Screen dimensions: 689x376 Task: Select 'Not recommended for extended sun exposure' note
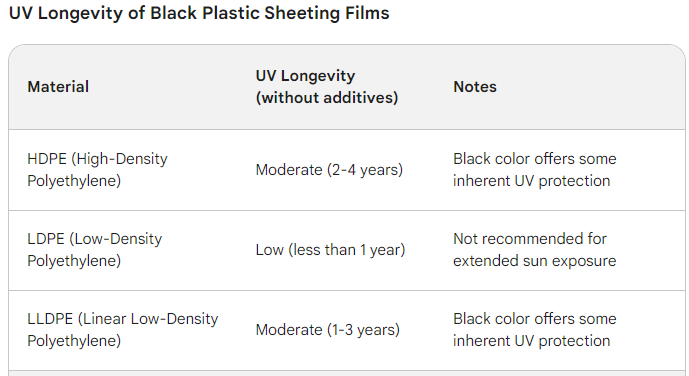(x=535, y=249)
